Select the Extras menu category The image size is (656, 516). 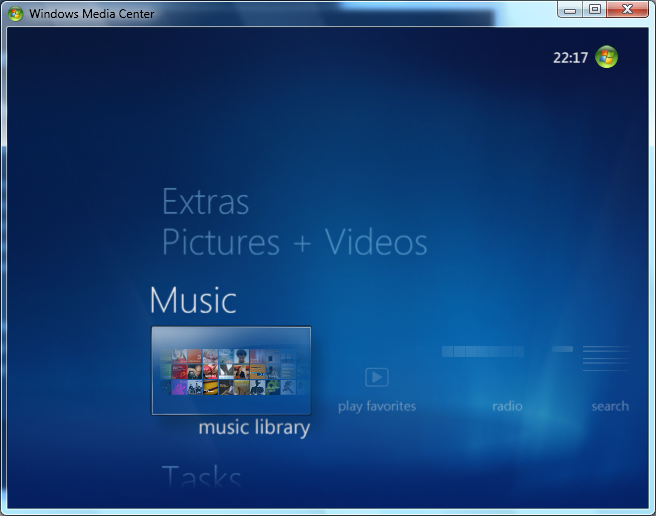(205, 202)
